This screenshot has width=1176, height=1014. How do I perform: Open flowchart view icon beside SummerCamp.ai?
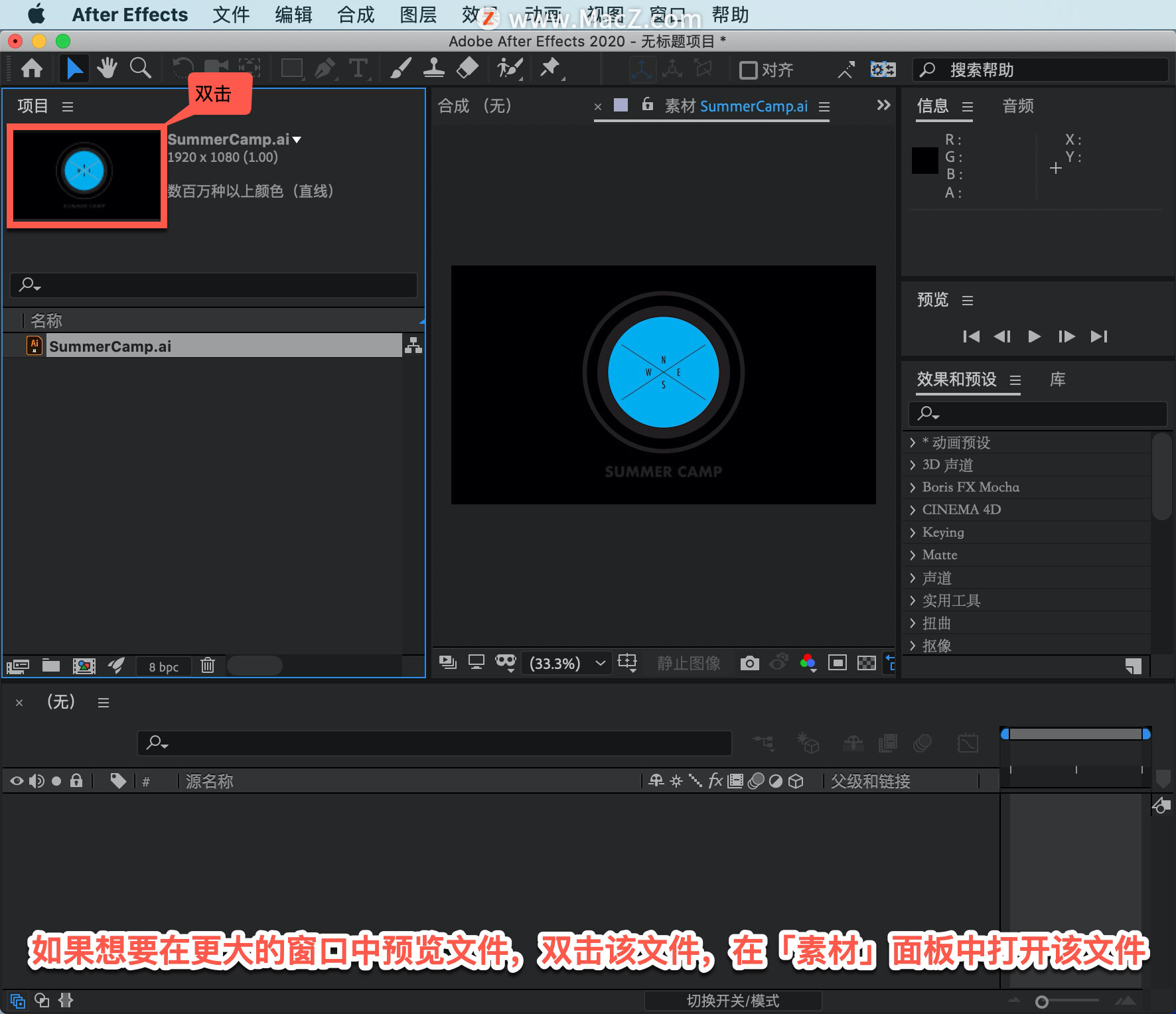pos(413,345)
